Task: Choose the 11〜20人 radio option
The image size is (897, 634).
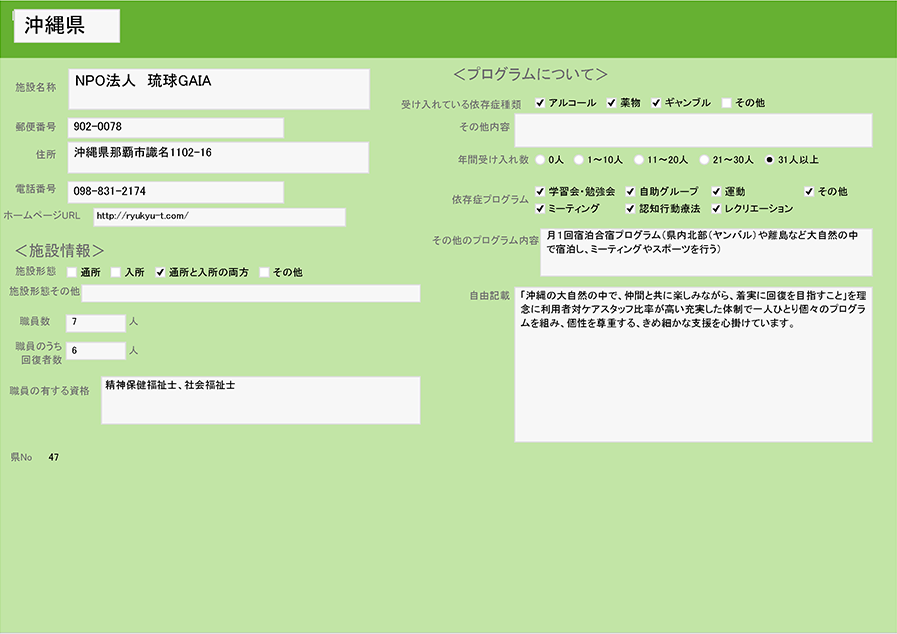Action: coord(638,159)
